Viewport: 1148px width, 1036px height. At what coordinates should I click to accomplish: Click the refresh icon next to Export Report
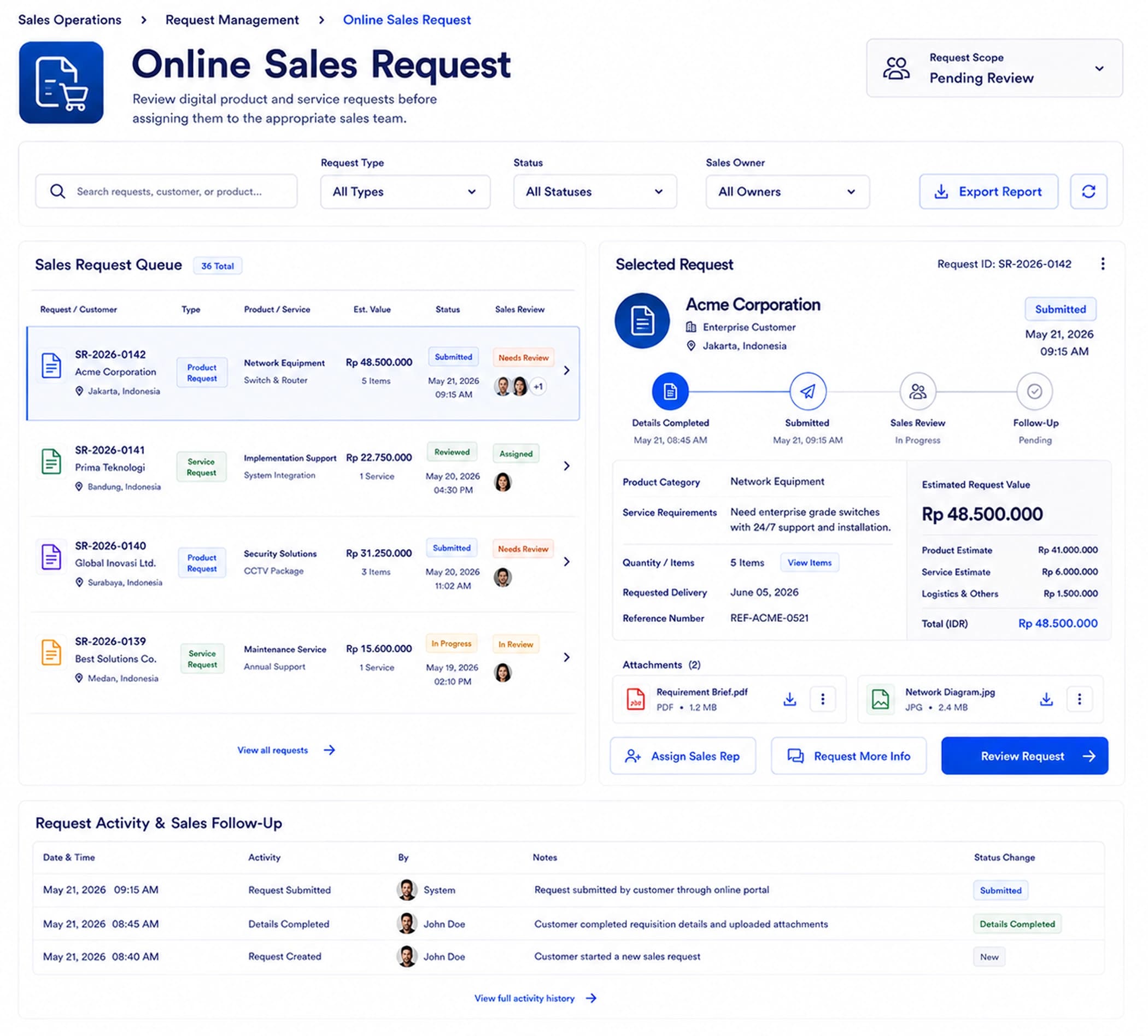coord(1088,192)
